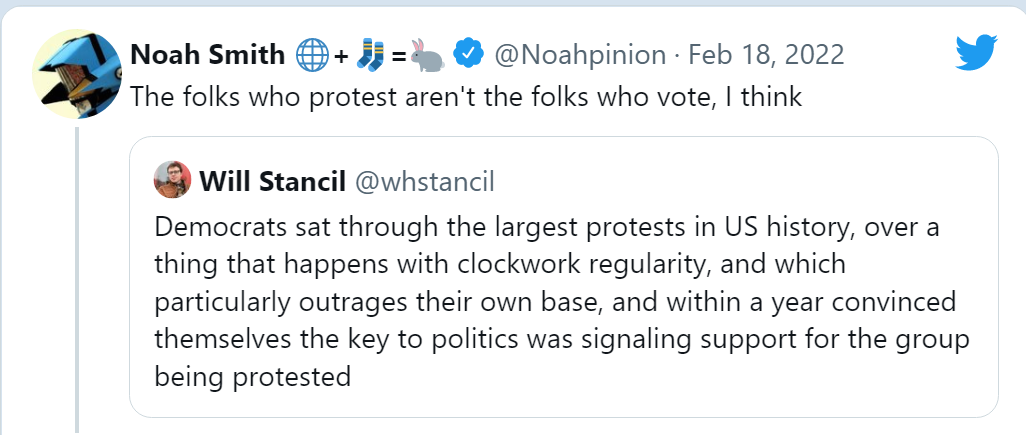Click the words 'being protested'
The image size is (1026, 435).
(252, 377)
